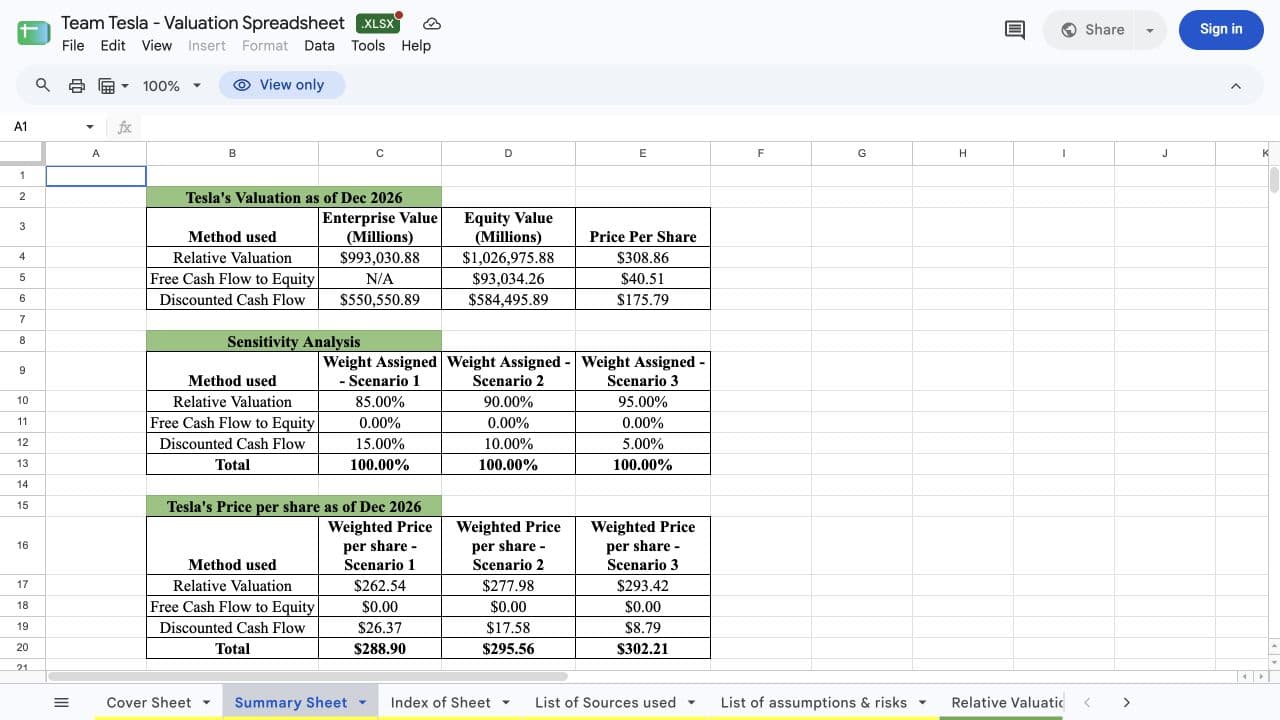Click the horizontal scrollbar thumb
Image resolution: width=1280 pixels, height=720 pixels.
click(308, 677)
